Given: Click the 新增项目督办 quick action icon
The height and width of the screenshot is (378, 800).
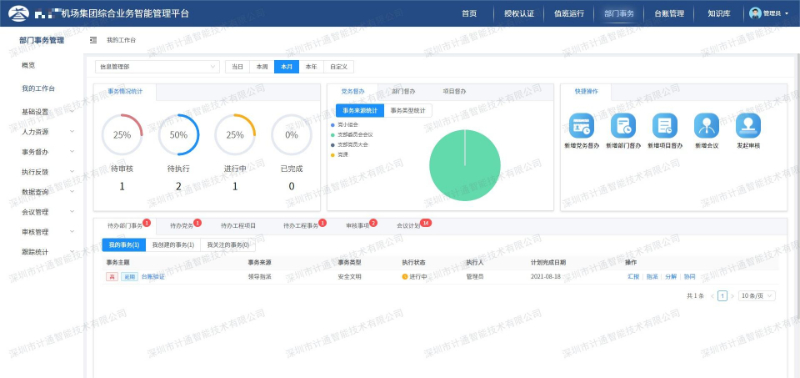Looking at the screenshot, I should click(665, 125).
